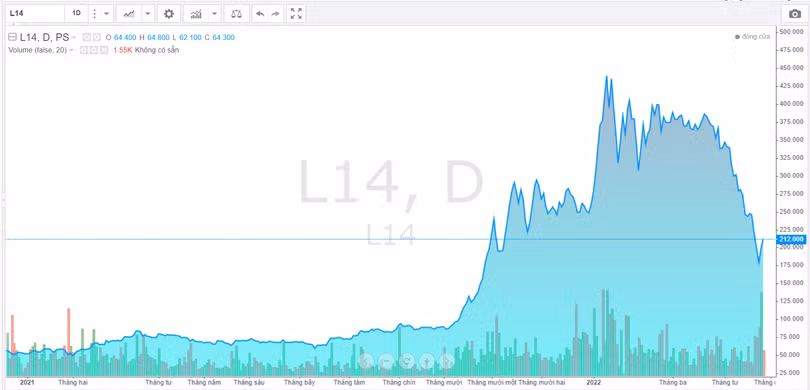Click the Tháng sáu axis label
Image resolution: width=810 pixels, height=390 pixels.
249,382
